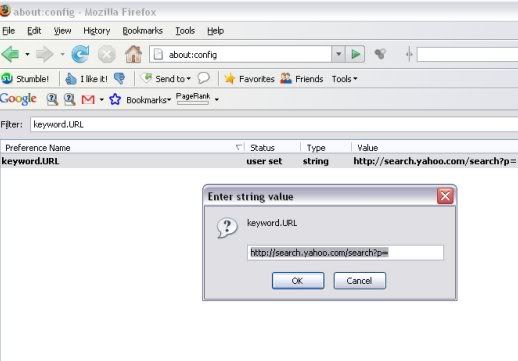518x361 pixels.
Task: Click the PageRank indicator
Action: tap(193, 98)
